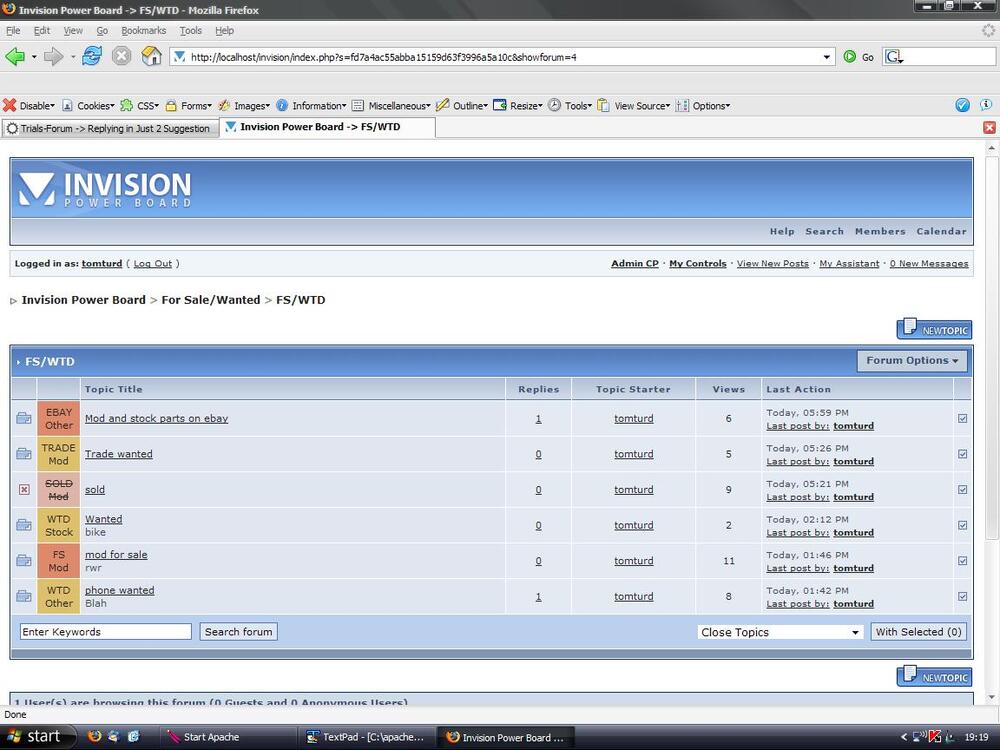Click the folder icon beside phone wanted

pyautogui.click(x=24, y=596)
